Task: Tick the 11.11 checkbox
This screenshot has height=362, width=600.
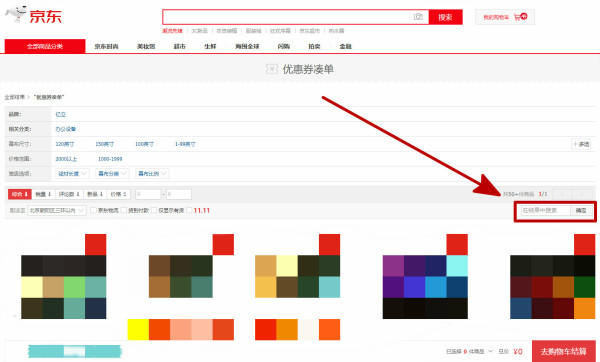Action: pos(189,210)
